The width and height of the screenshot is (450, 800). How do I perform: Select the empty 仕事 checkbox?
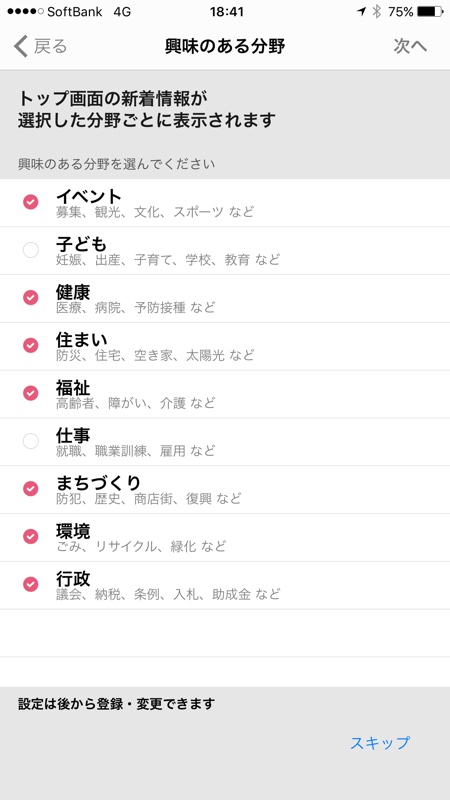coord(31,441)
